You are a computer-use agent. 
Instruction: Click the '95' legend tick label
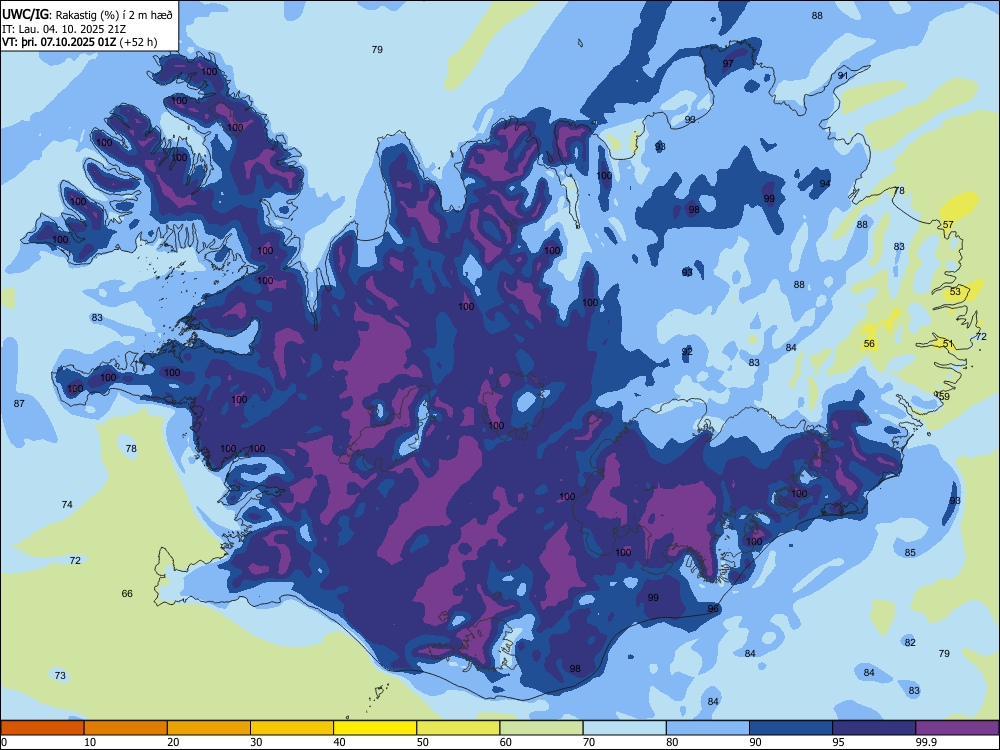[839, 742]
